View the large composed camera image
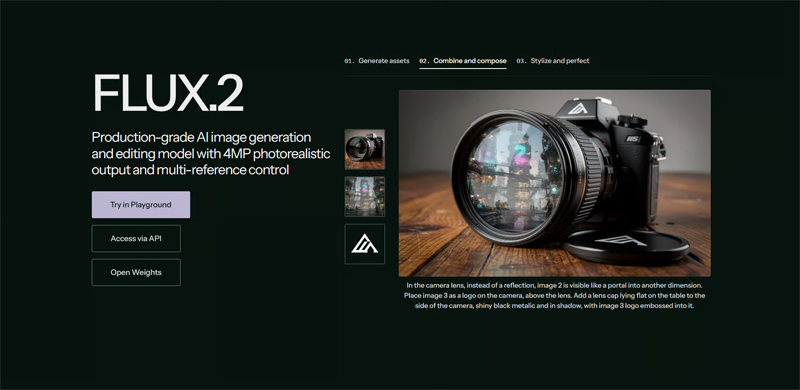The height and width of the screenshot is (390, 800). tap(555, 183)
